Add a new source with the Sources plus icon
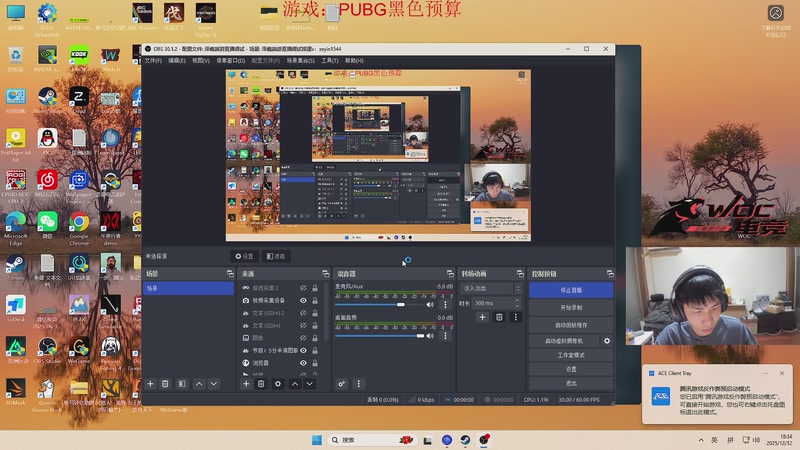The image size is (800, 450). click(246, 384)
